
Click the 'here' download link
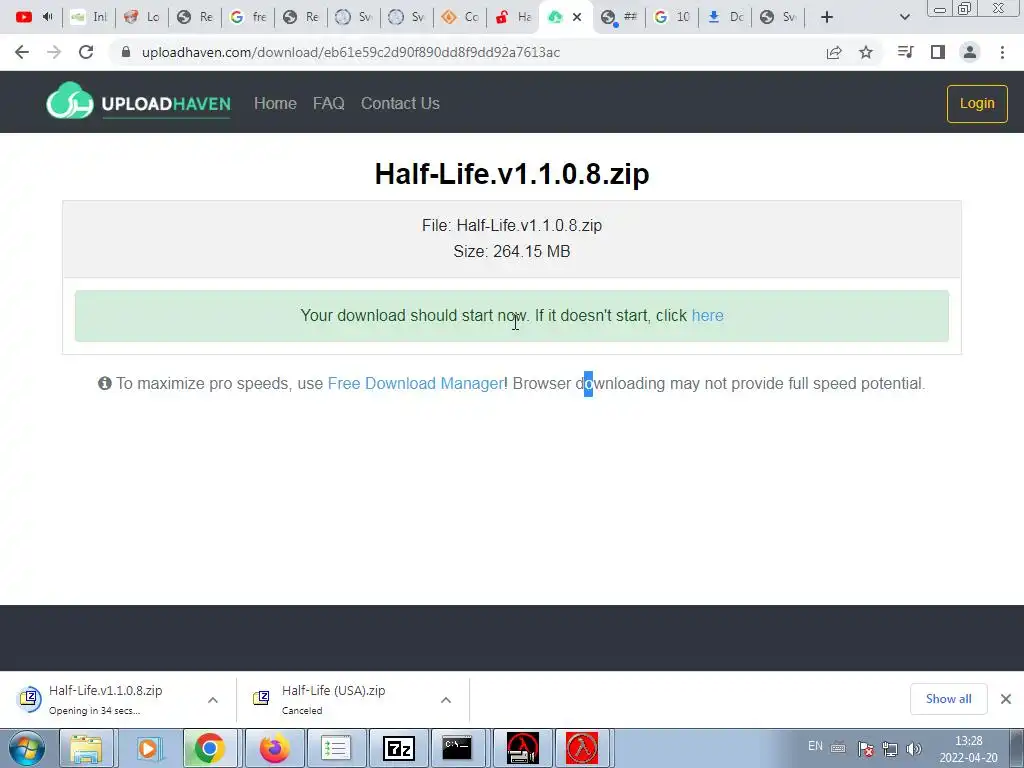pos(707,315)
